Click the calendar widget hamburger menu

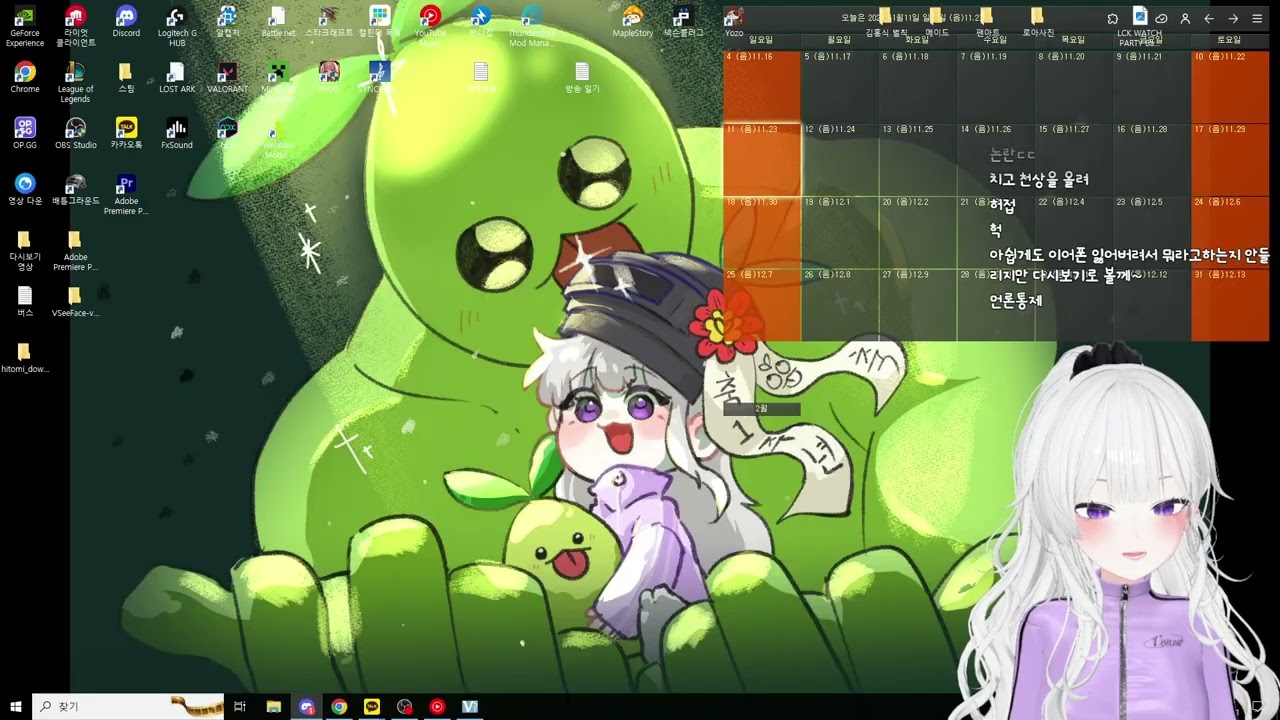(x=1257, y=18)
